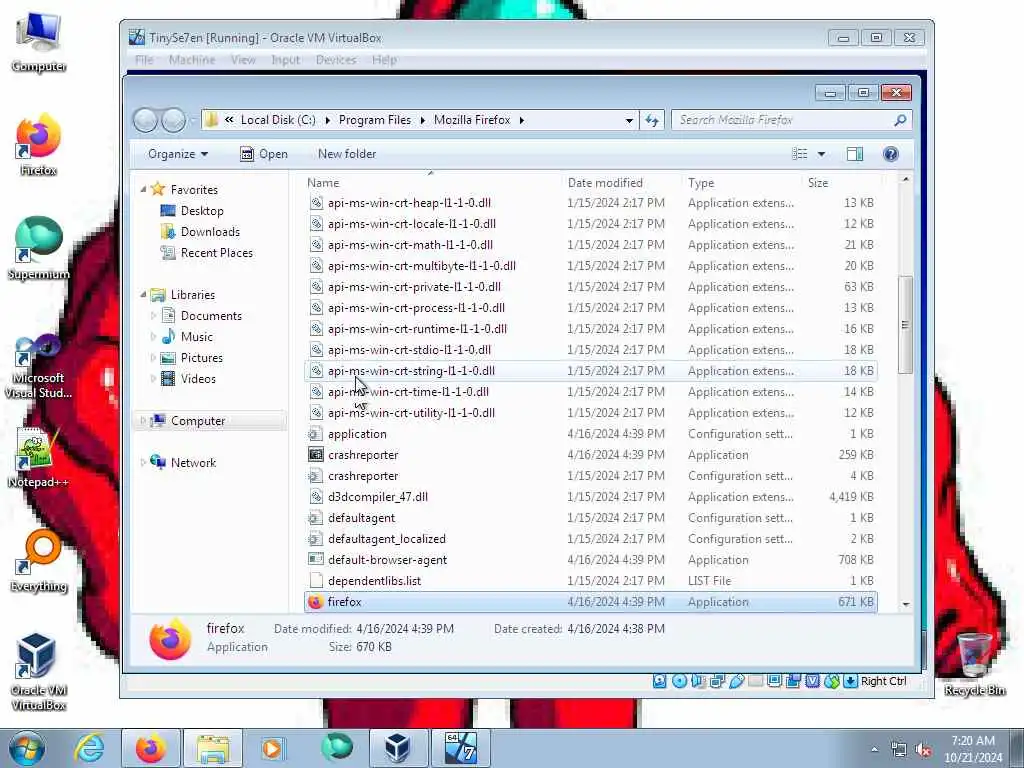Click the Windows Start orb
Viewport: 1024px width, 768px height.
27,748
